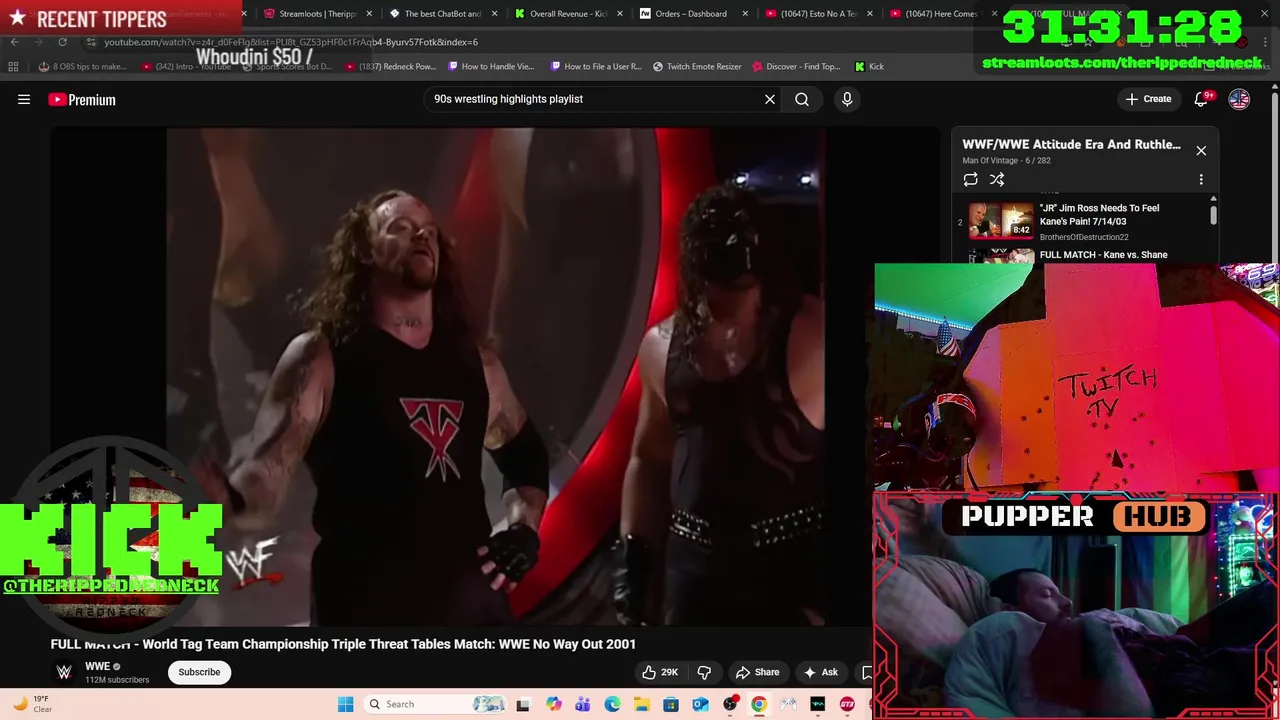Open (342) Intro - YouTube bookmark
The height and width of the screenshot is (720, 1280).
pyautogui.click(x=186, y=67)
